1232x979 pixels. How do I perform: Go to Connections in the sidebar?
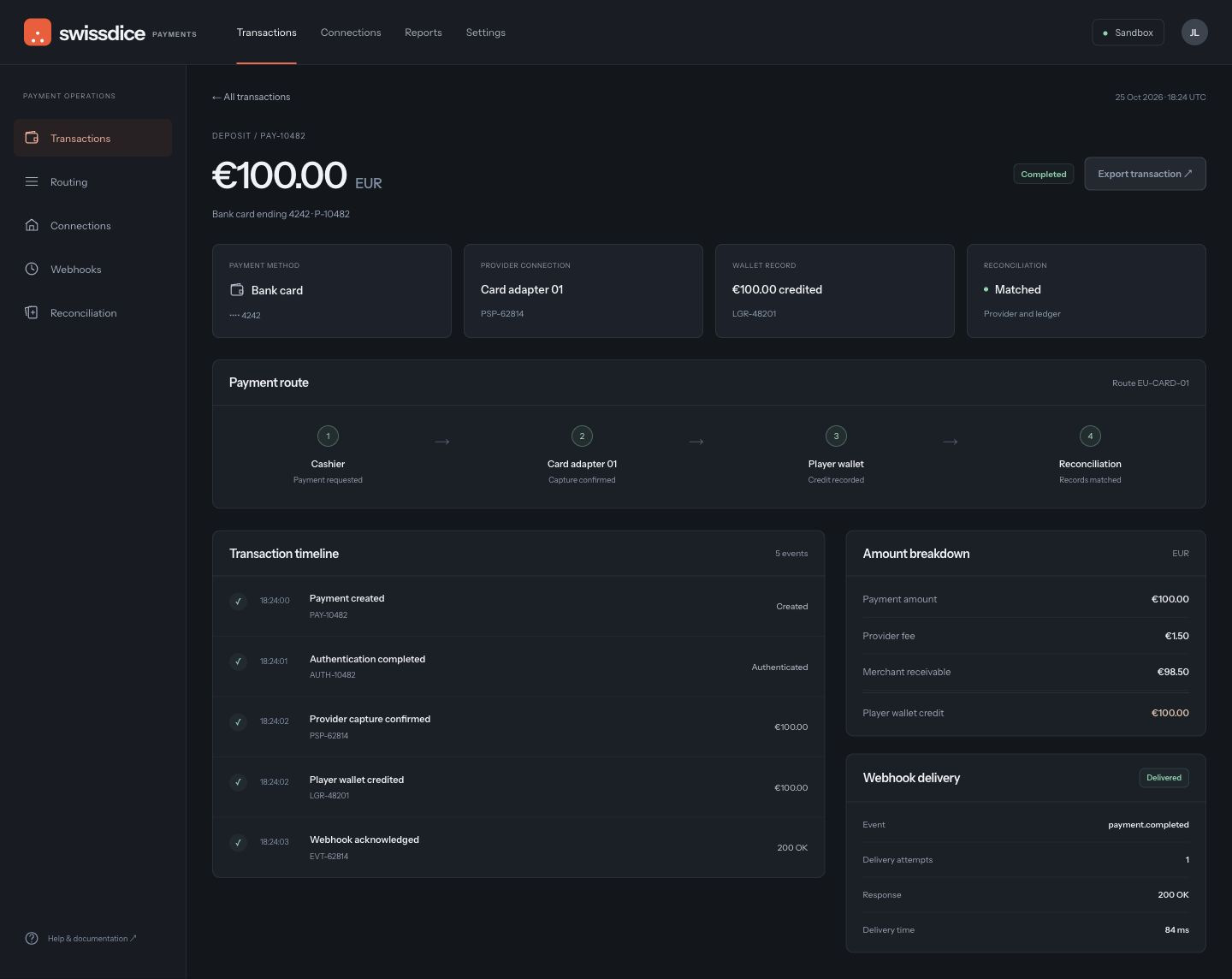(92, 225)
